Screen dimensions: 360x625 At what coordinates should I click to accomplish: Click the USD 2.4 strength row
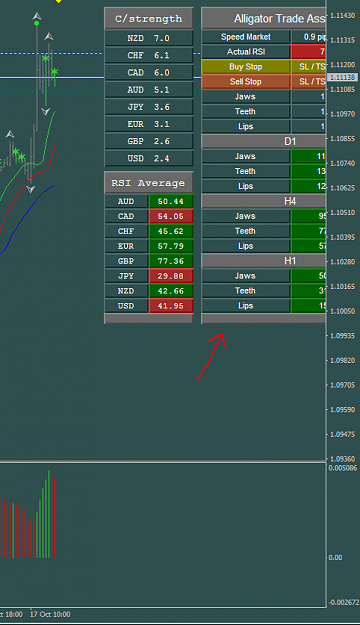point(149,158)
